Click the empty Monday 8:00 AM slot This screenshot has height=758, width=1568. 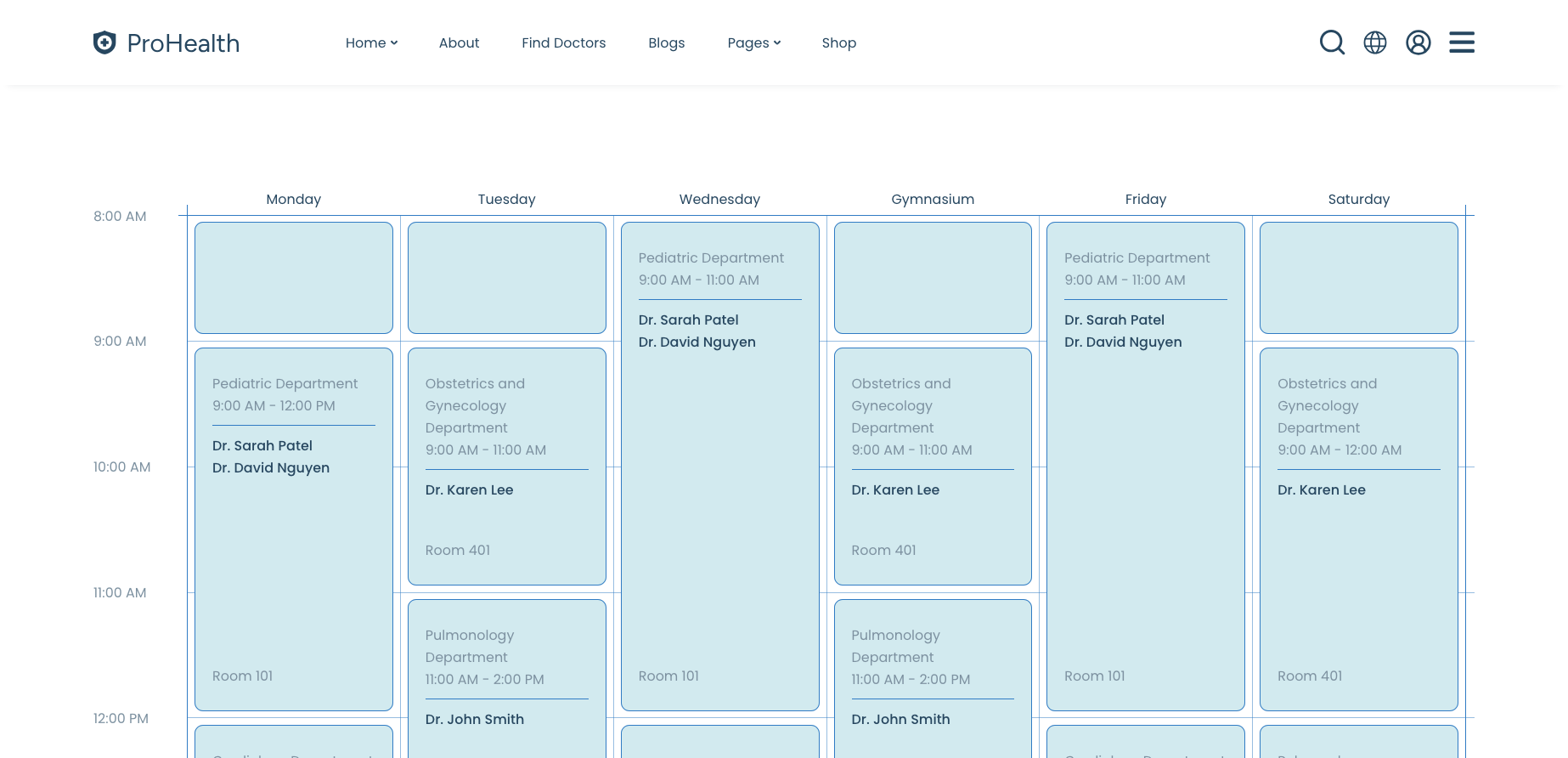click(x=294, y=278)
